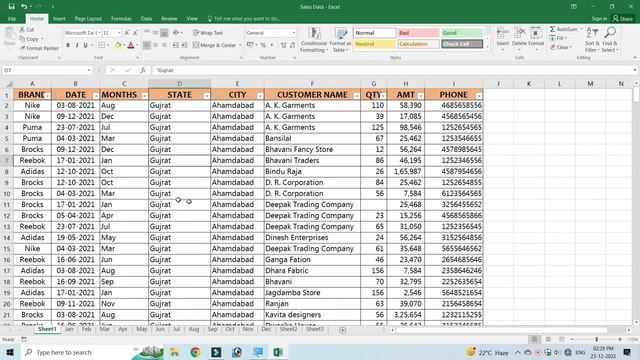Undo the last action
The height and width of the screenshot is (360, 640).
click(x=24, y=7)
